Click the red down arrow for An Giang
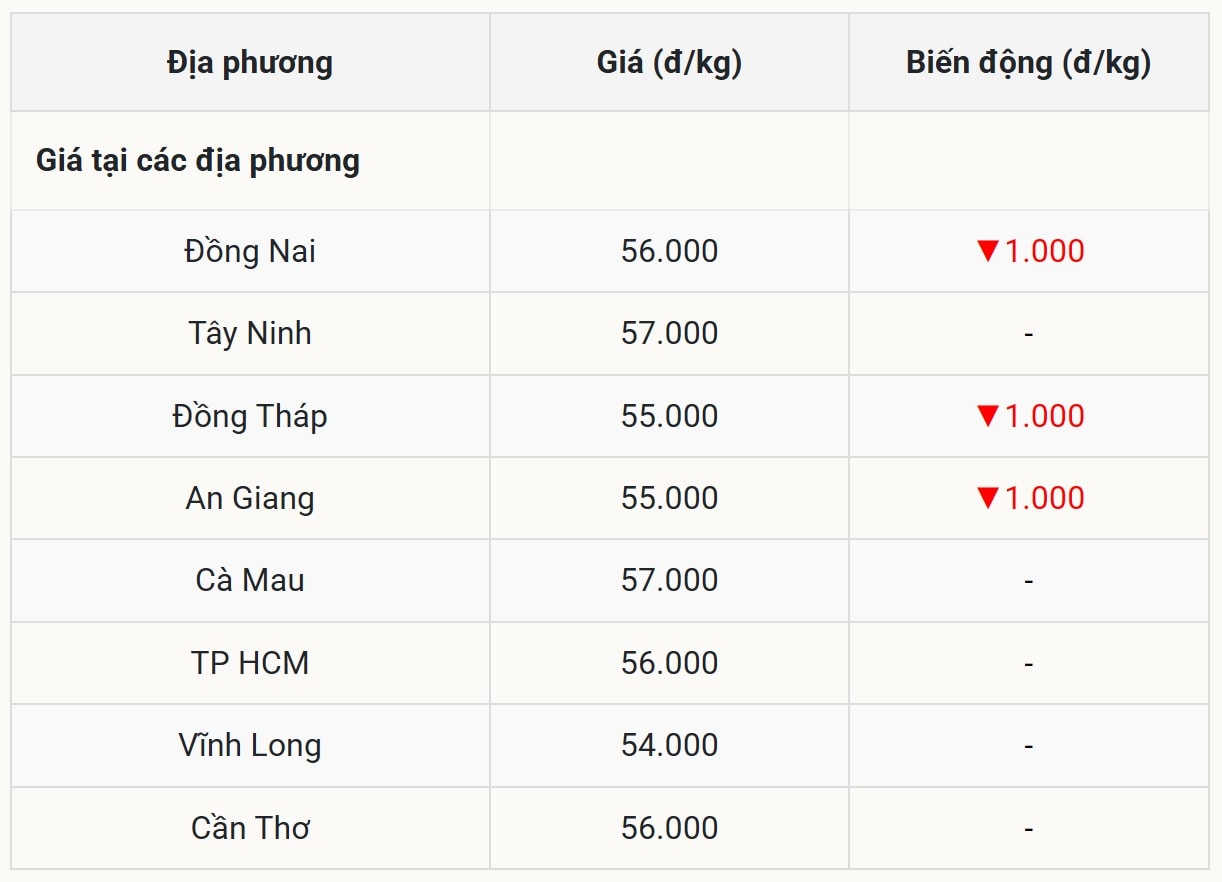Viewport: 1222px width, 882px height. 988,498
